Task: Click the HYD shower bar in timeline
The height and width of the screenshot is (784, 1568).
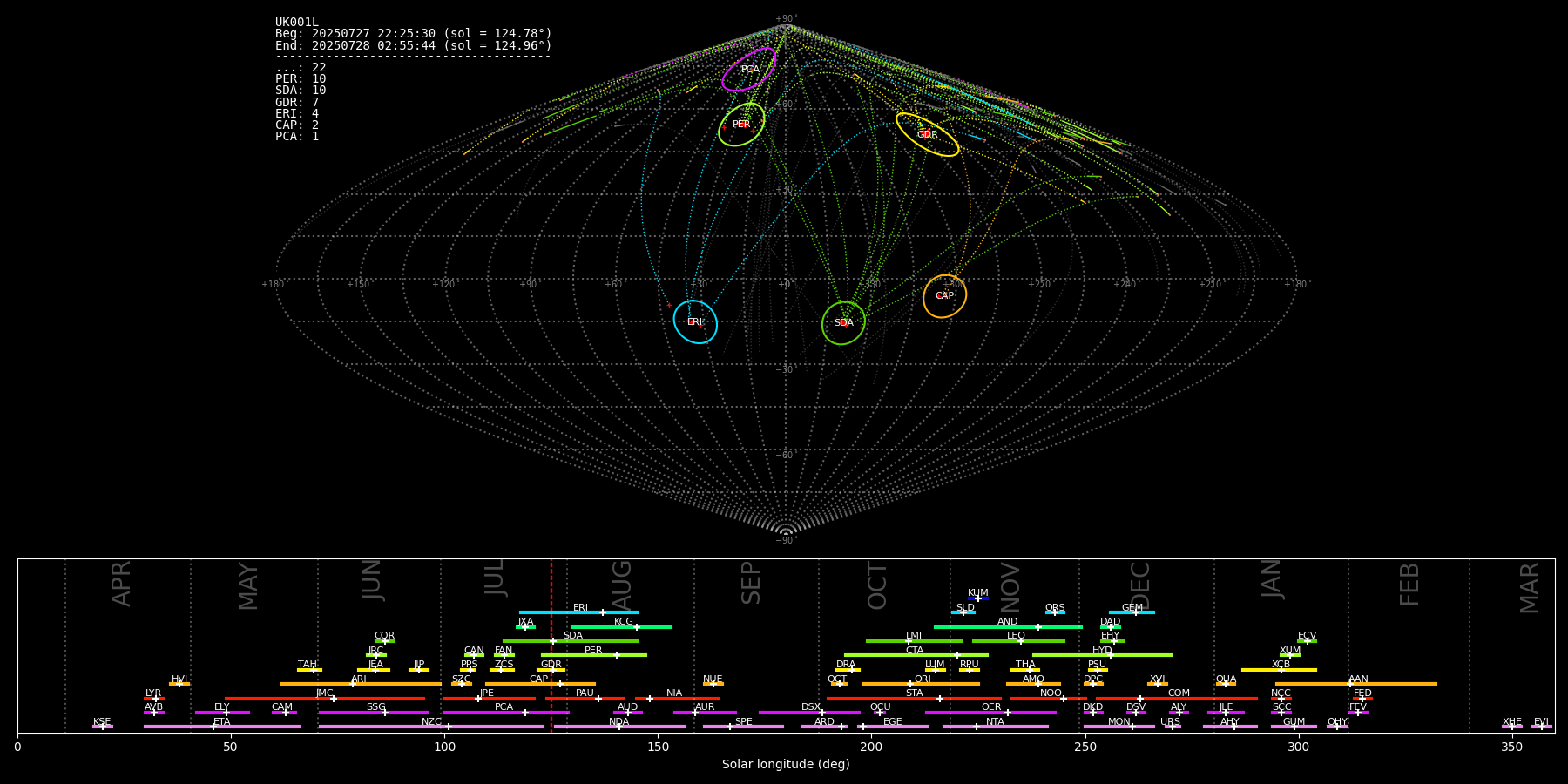Action: pos(1102,655)
